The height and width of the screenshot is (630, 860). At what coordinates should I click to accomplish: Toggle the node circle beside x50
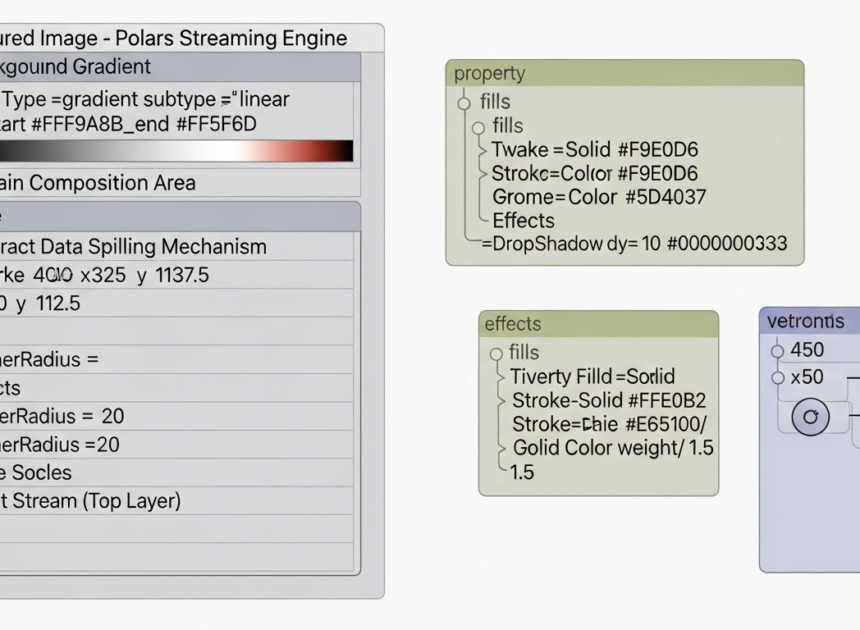point(779,378)
